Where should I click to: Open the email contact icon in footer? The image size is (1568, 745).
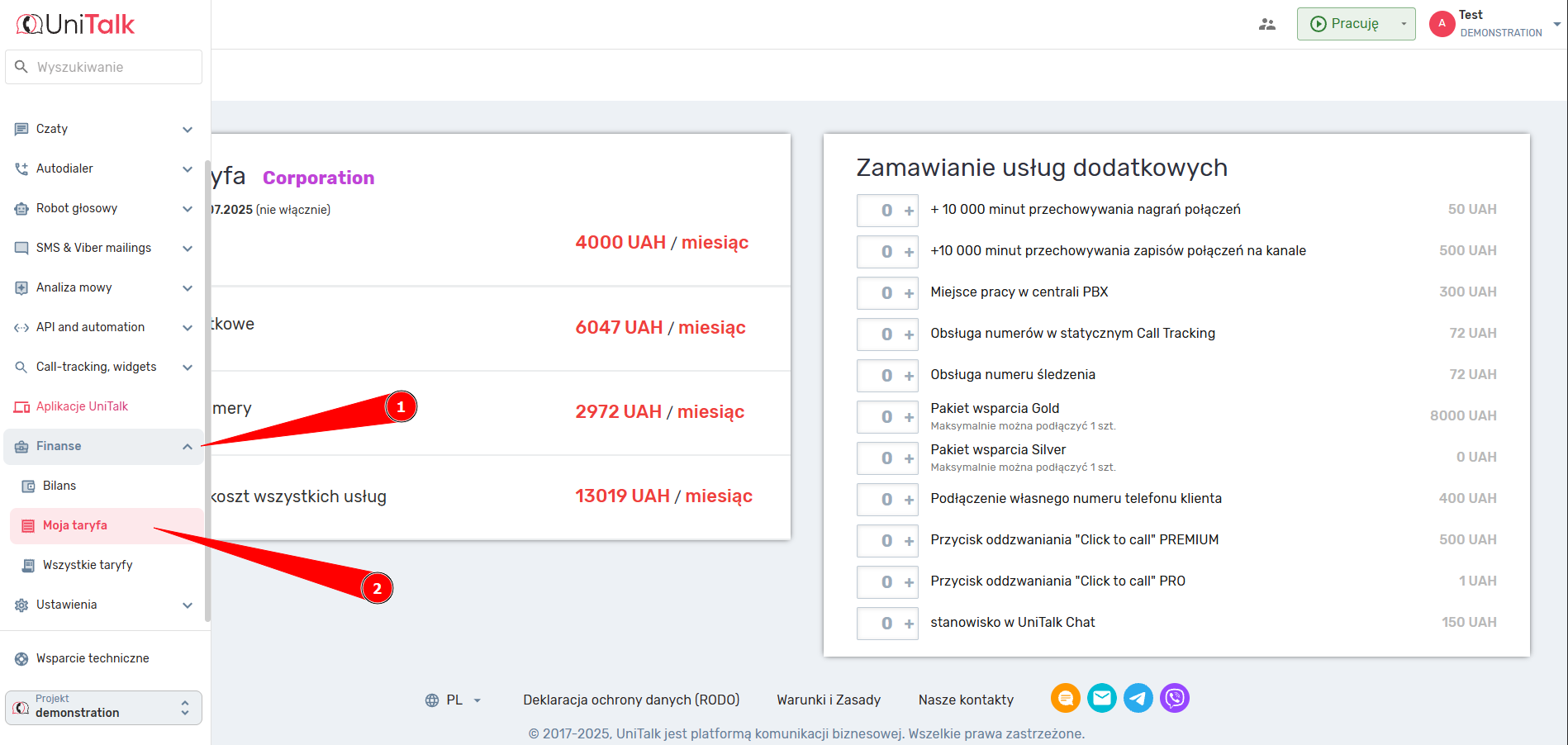pos(1101,699)
